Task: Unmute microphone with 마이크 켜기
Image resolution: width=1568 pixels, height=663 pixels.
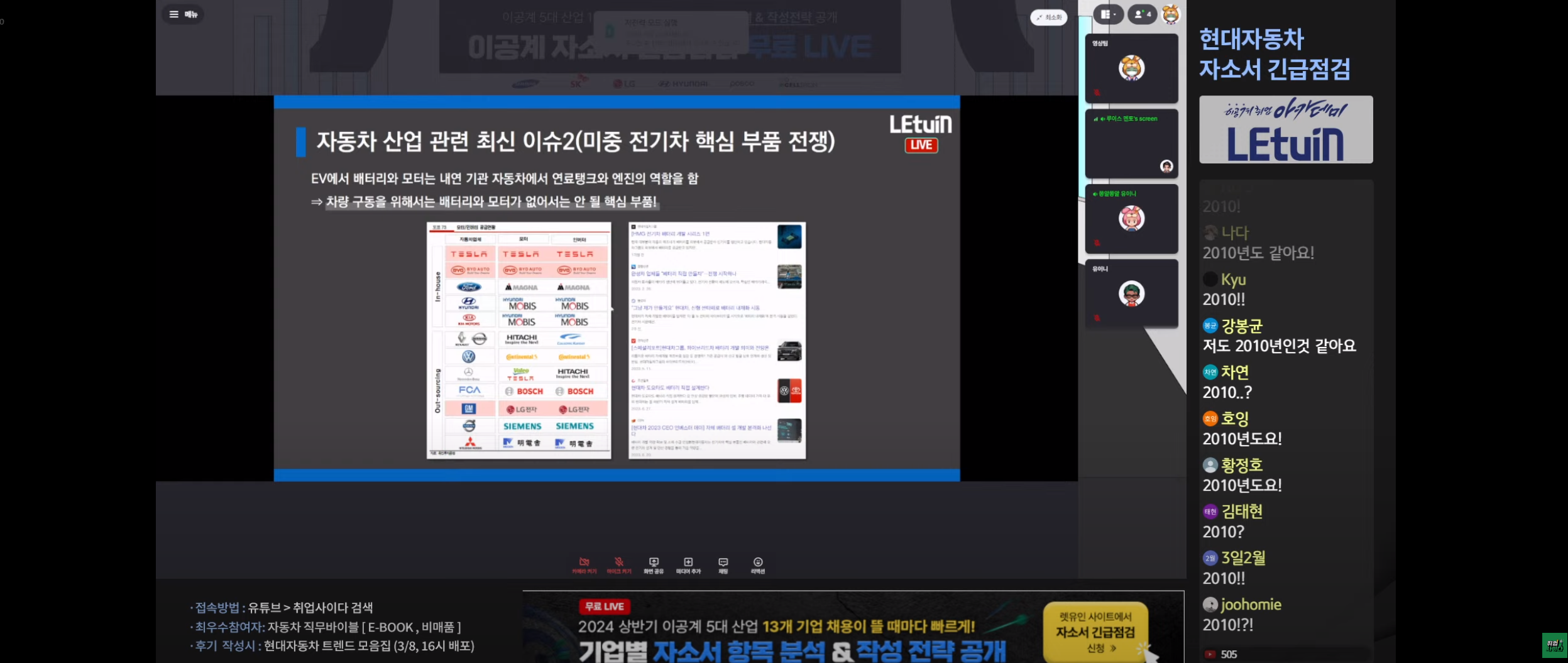Action: coord(619,566)
